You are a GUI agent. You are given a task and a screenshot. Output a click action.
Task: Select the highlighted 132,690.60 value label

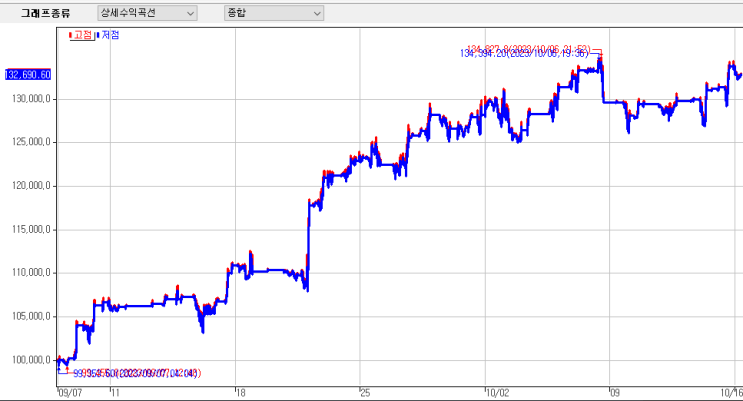(x=28, y=75)
